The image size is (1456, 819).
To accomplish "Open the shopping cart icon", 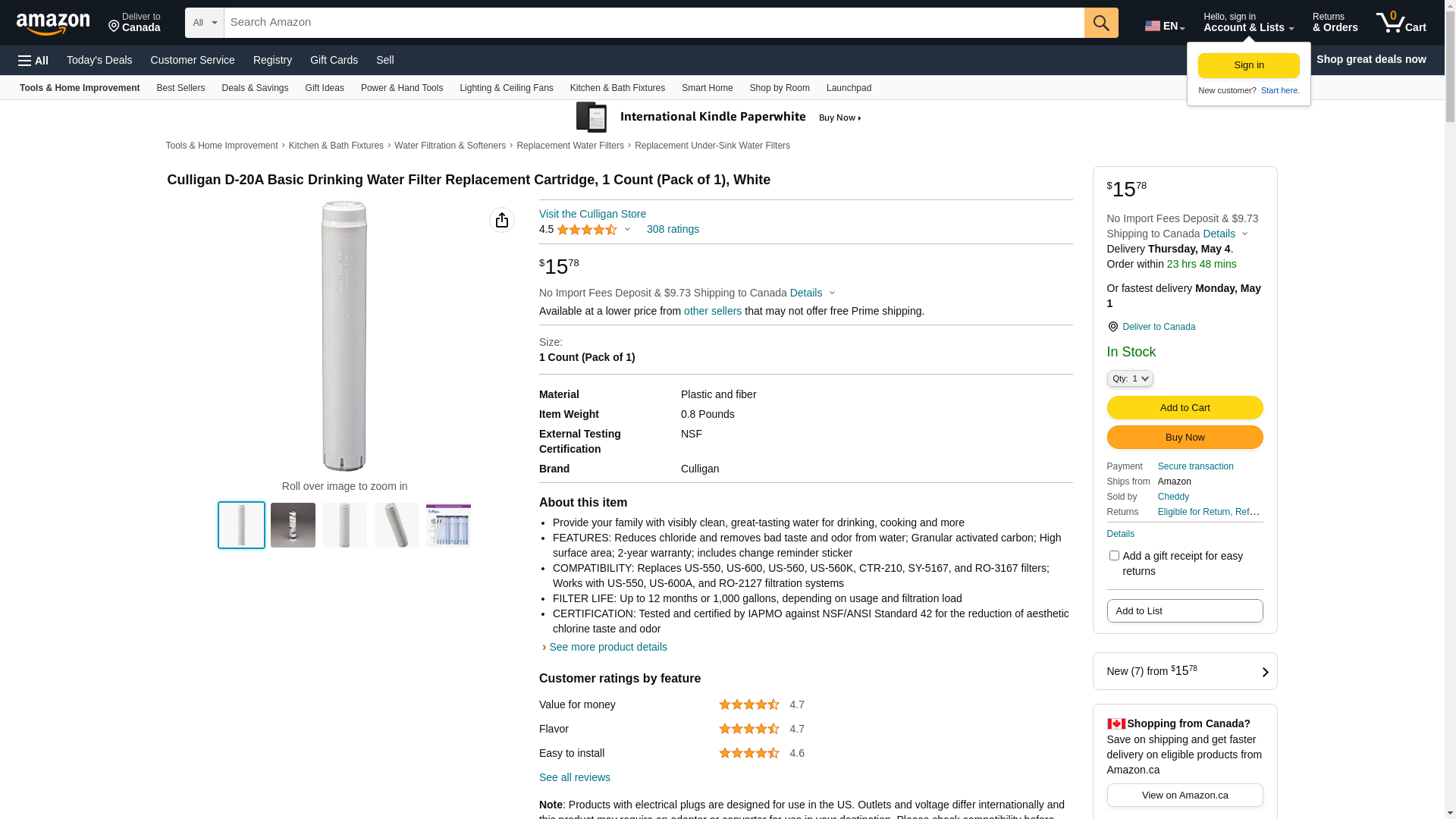I will click(1401, 23).
